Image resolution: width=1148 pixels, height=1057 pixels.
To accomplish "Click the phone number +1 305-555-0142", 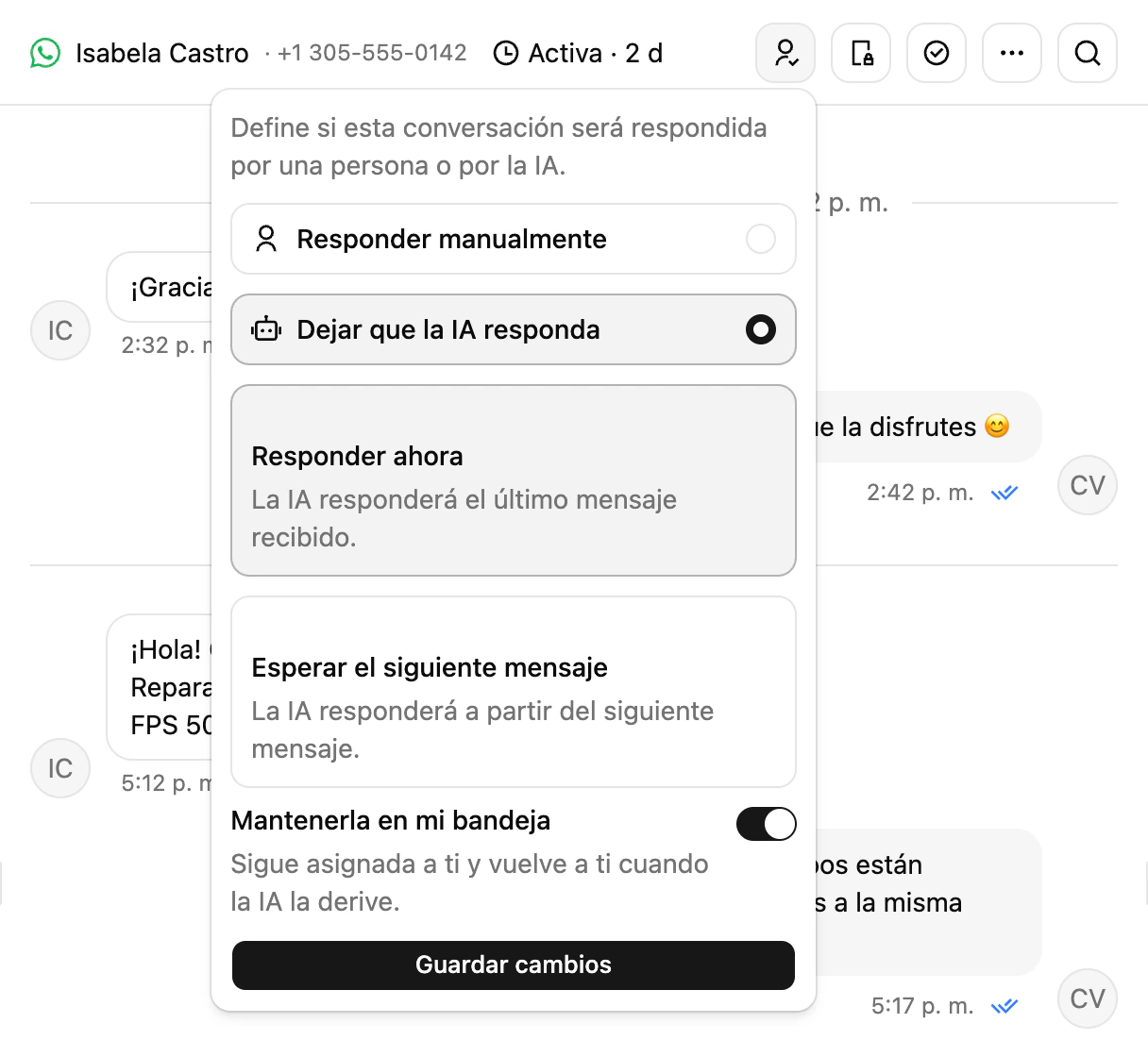I will pos(372,53).
